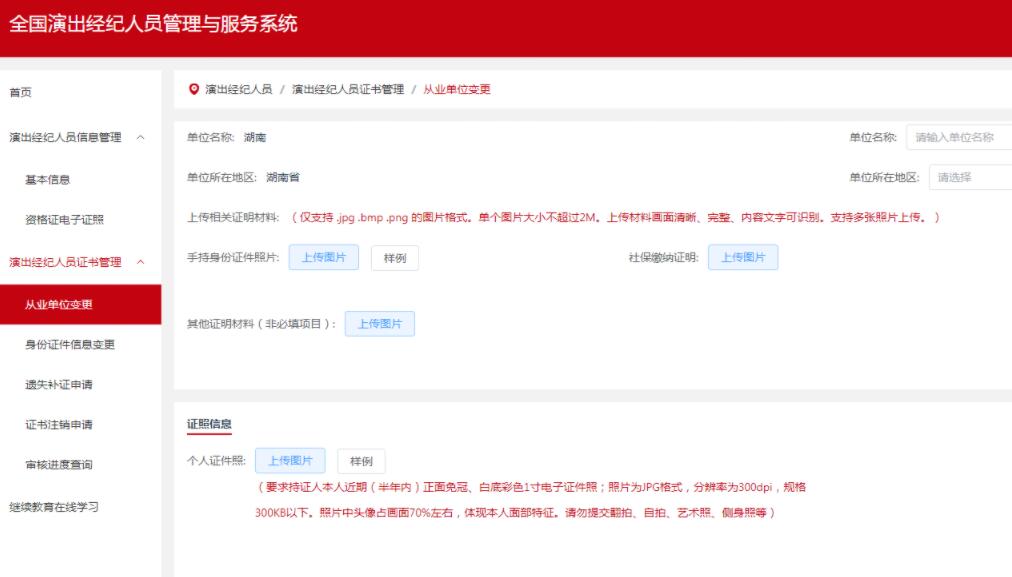Screen dimensions: 1012x577
Task: Open 遗失补证申请 page
Action: point(58,385)
